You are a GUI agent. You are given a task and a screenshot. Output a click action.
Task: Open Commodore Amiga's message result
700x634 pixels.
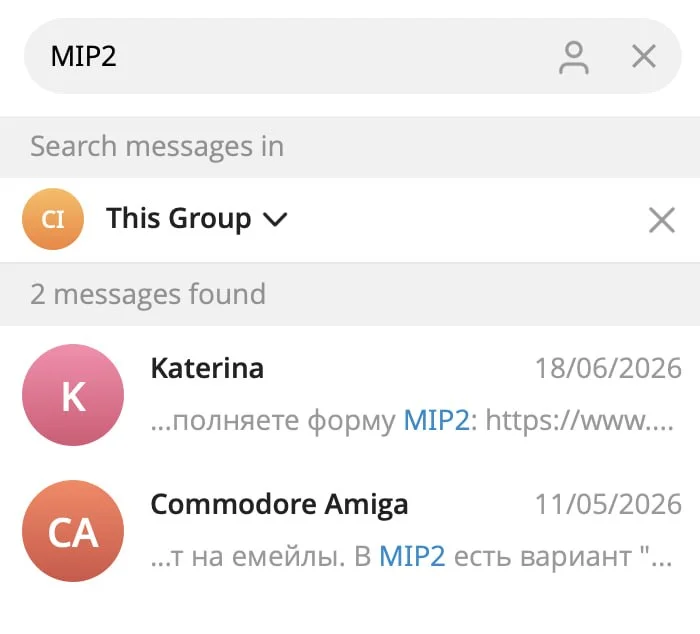click(x=350, y=531)
